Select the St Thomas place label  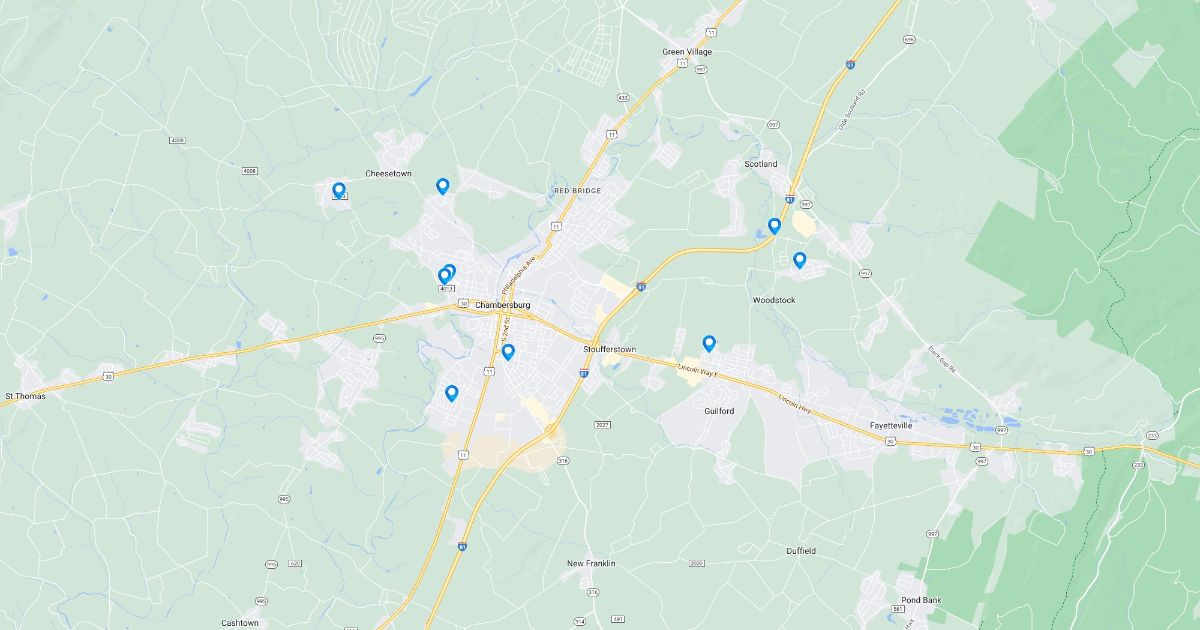click(26, 396)
